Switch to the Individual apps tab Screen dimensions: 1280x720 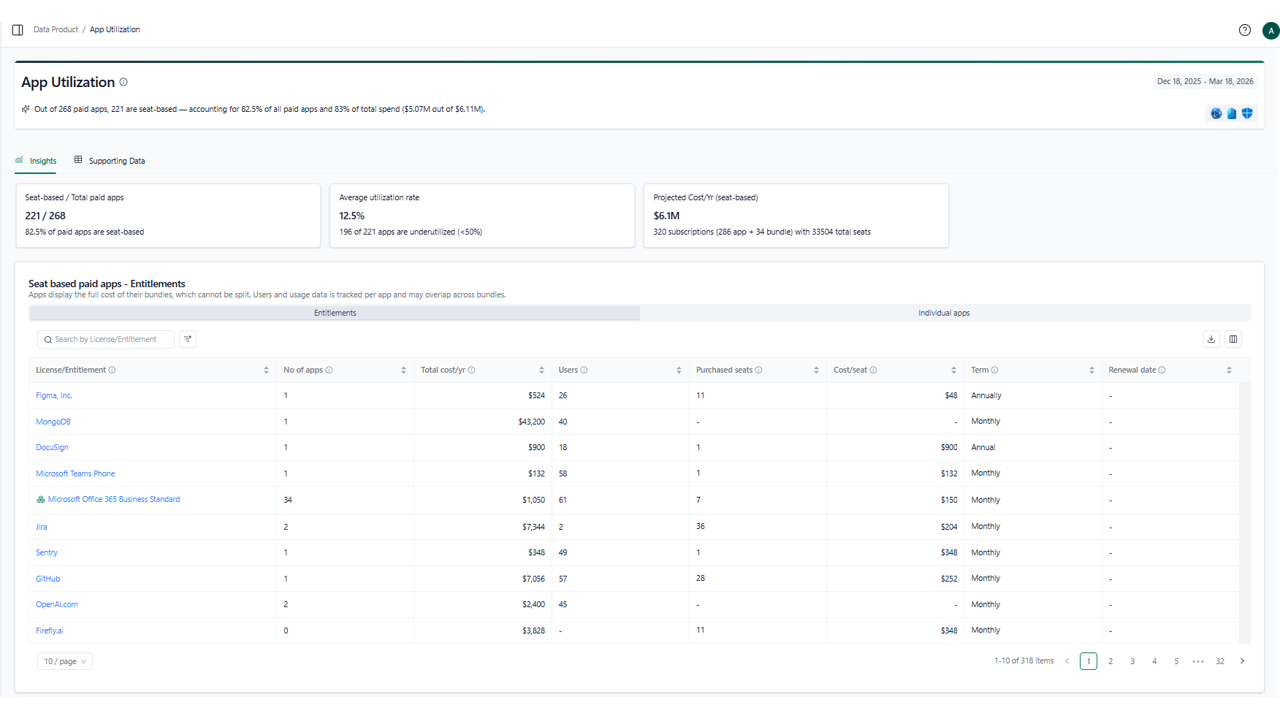coord(944,313)
